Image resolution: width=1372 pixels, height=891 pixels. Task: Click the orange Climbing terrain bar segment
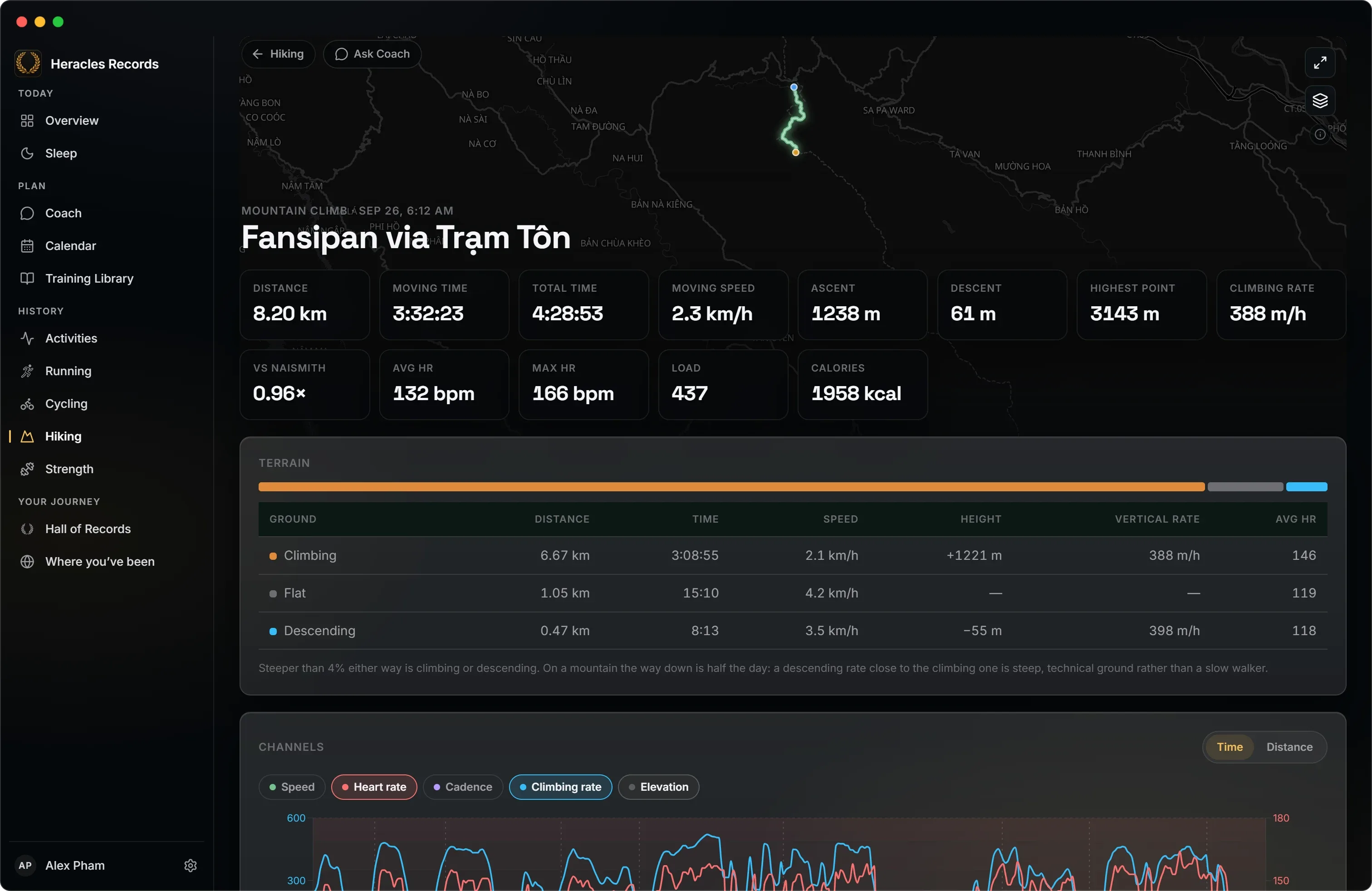(731, 487)
